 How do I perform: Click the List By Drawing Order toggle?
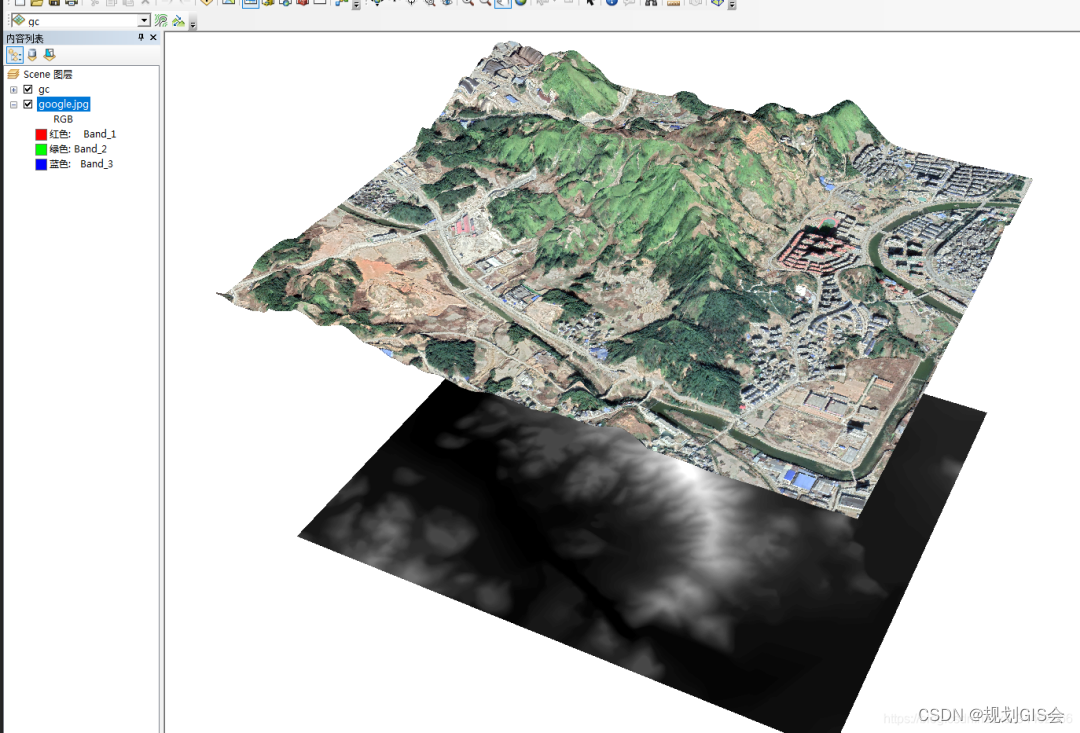click(x=15, y=53)
